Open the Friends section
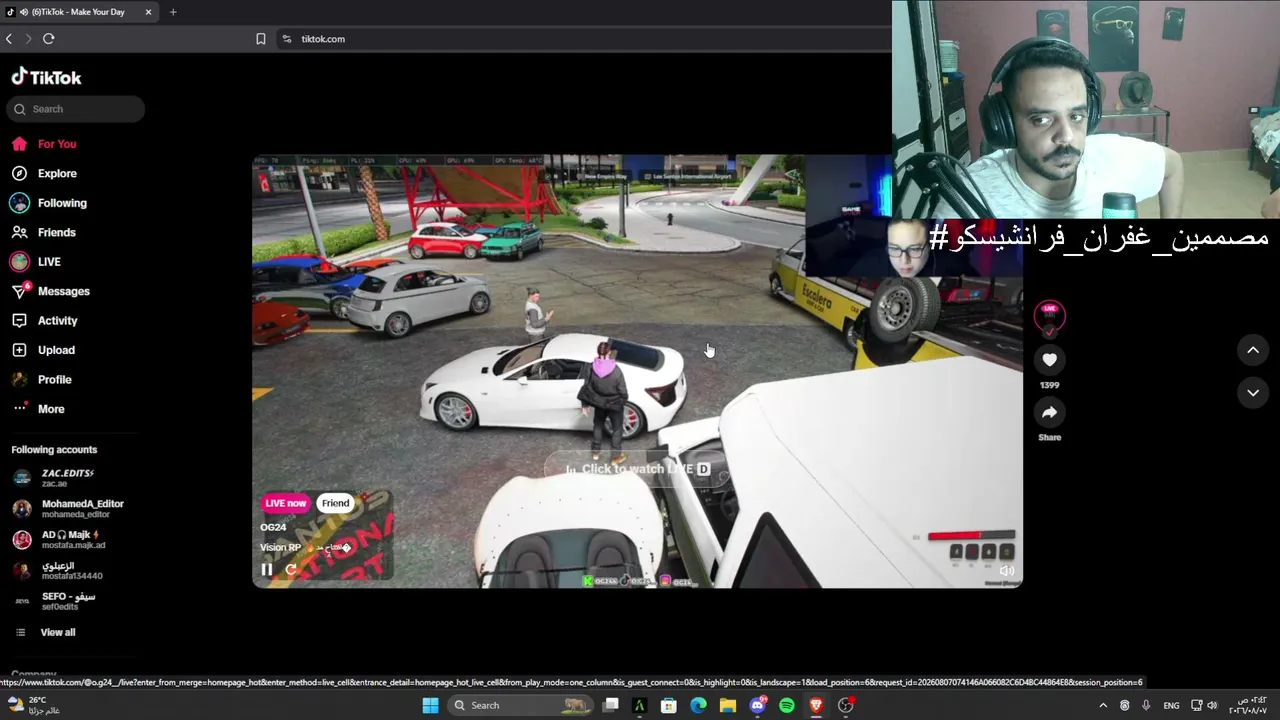 tap(56, 232)
